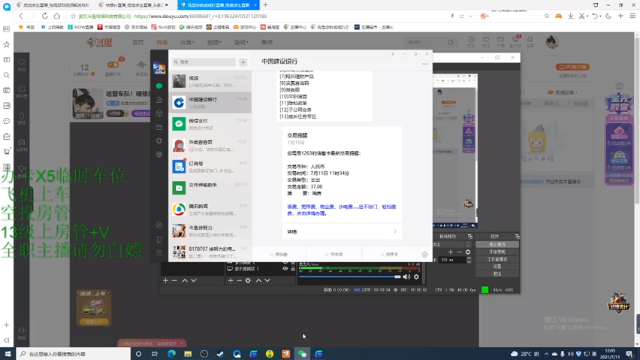
Task: Click the OBS 设置 settings button
Action: pyautogui.click(x=497, y=267)
